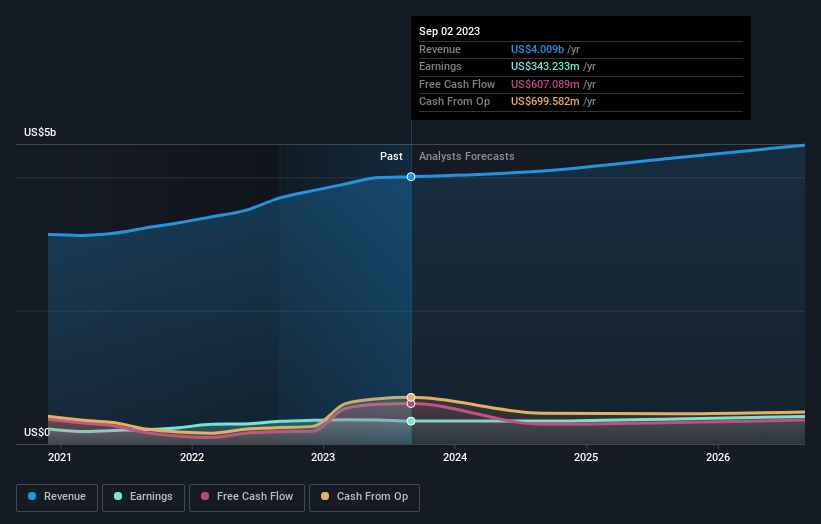The height and width of the screenshot is (524, 821).
Task: Click the US$699.582m cash from op value
Action: coord(545,102)
